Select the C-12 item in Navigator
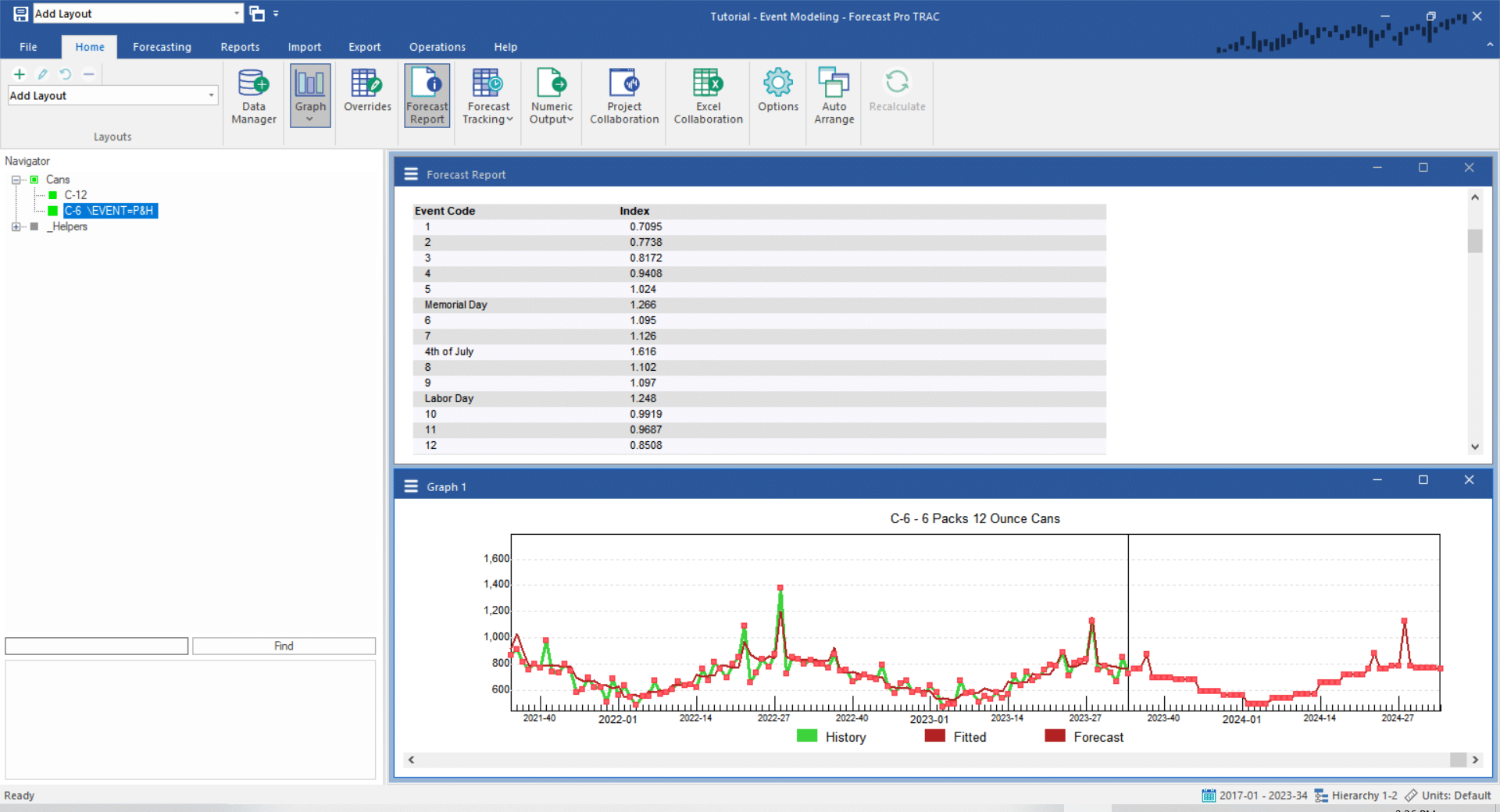Image resolution: width=1500 pixels, height=812 pixels. coord(76,195)
